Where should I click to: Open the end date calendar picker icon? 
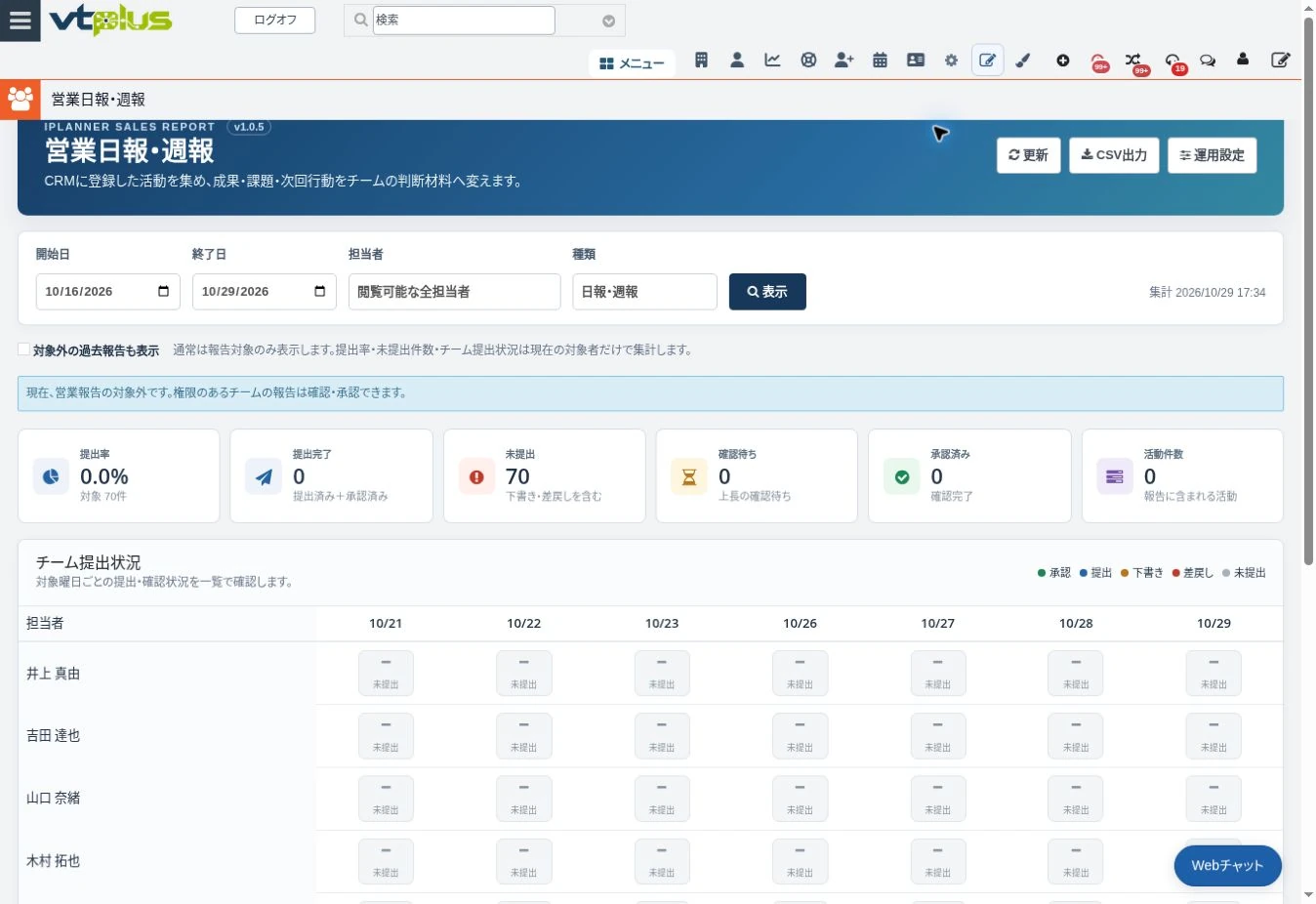319,291
